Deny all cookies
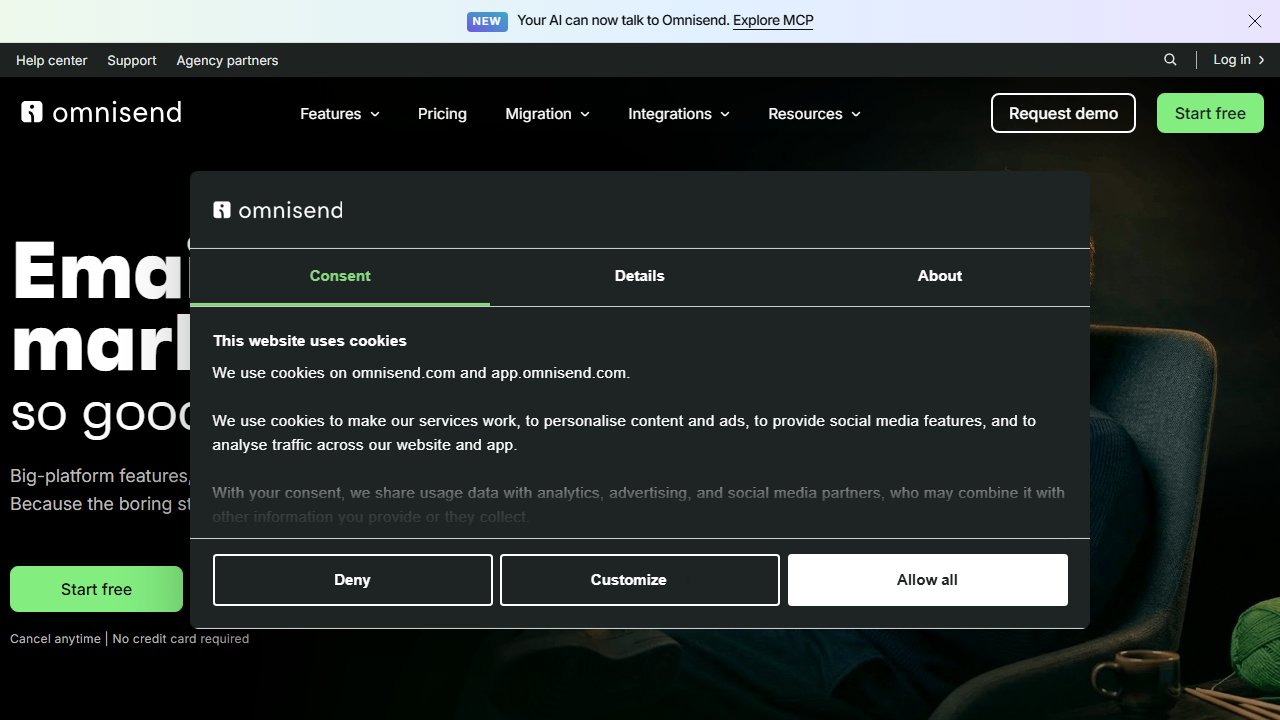The height and width of the screenshot is (720, 1280). pos(353,580)
